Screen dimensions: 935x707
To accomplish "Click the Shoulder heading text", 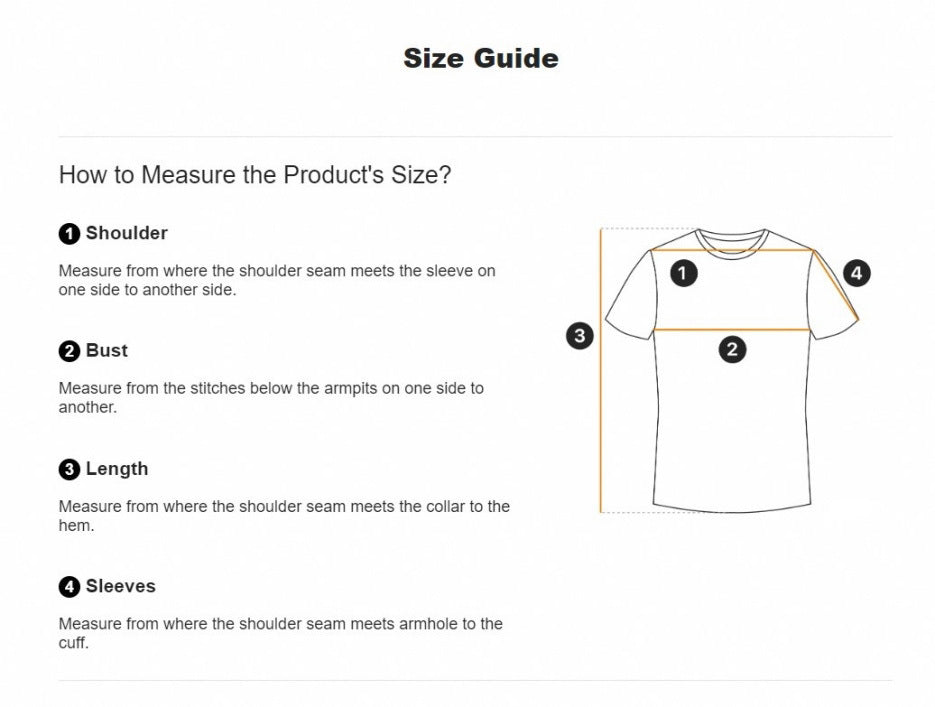I will [x=127, y=233].
